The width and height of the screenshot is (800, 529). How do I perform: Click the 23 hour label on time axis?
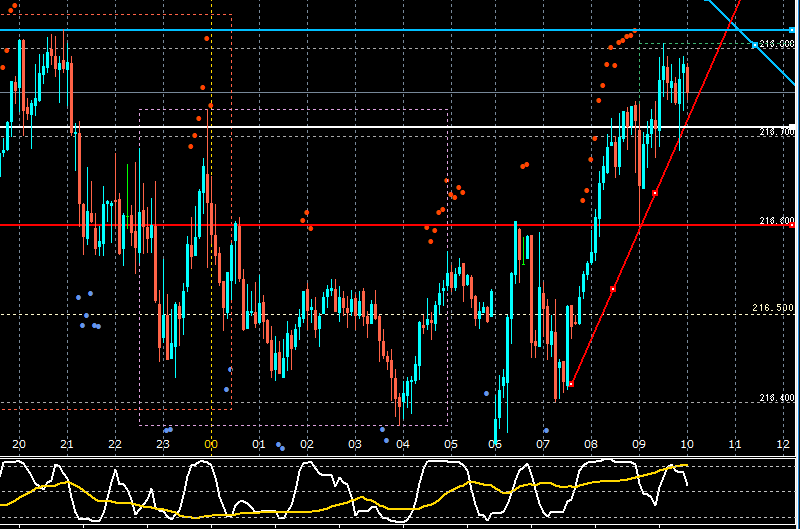point(163,444)
